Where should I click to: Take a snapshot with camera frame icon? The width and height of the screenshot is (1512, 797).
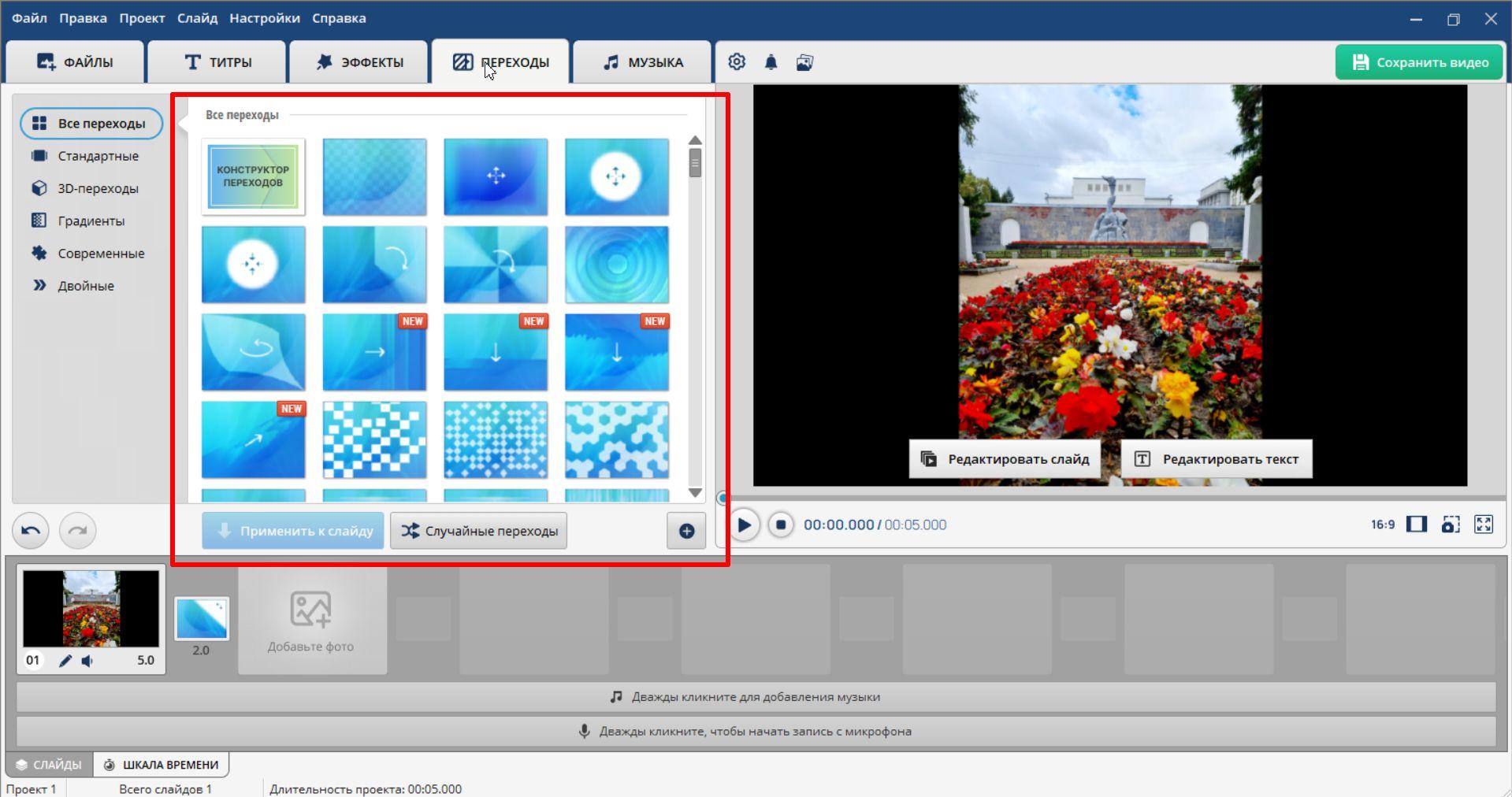coord(1451,525)
